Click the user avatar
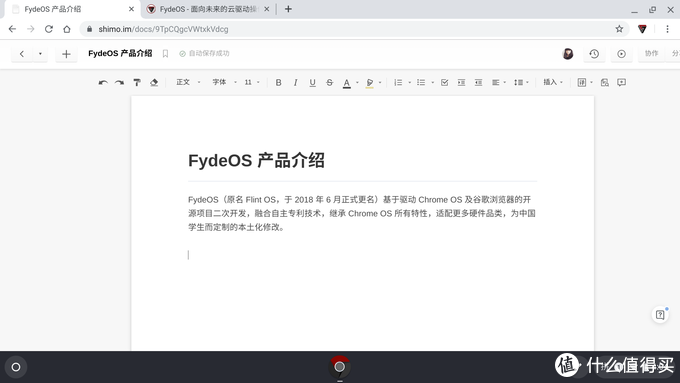680x383 pixels. click(x=568, y=53)
